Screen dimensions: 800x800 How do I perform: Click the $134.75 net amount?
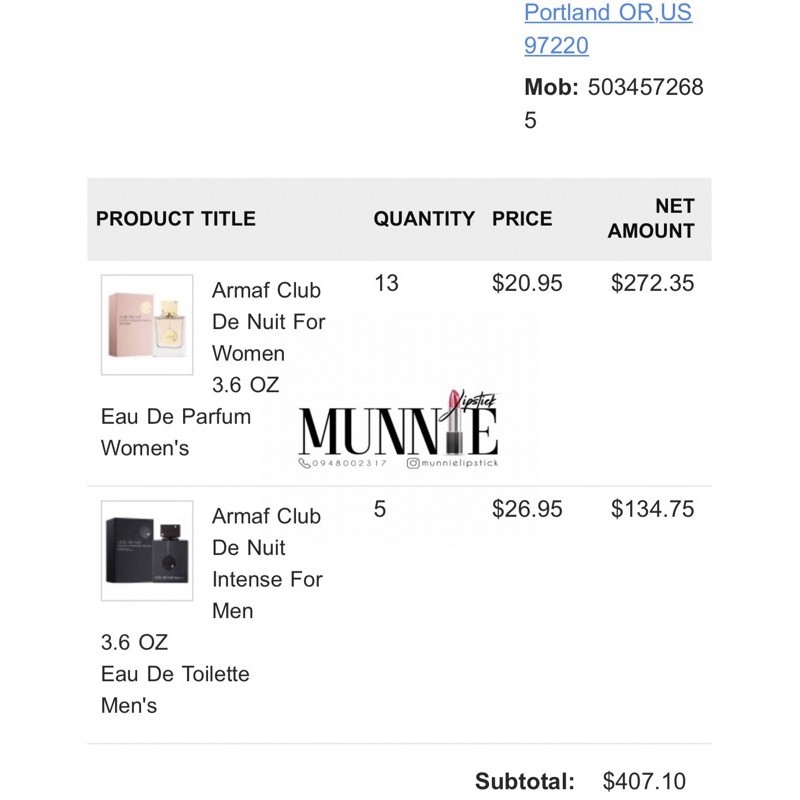[652, 509]
